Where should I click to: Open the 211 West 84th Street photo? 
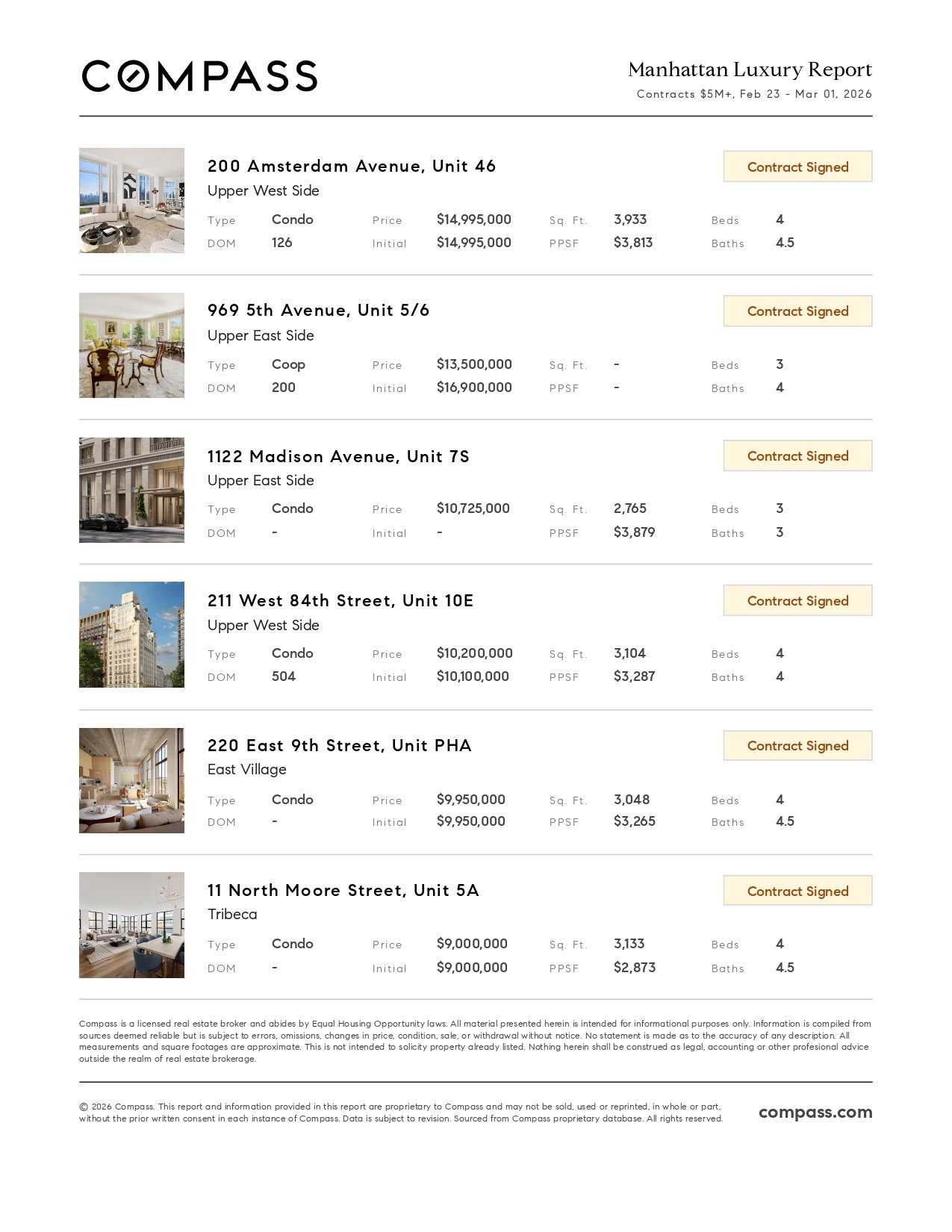click(131, 635)
